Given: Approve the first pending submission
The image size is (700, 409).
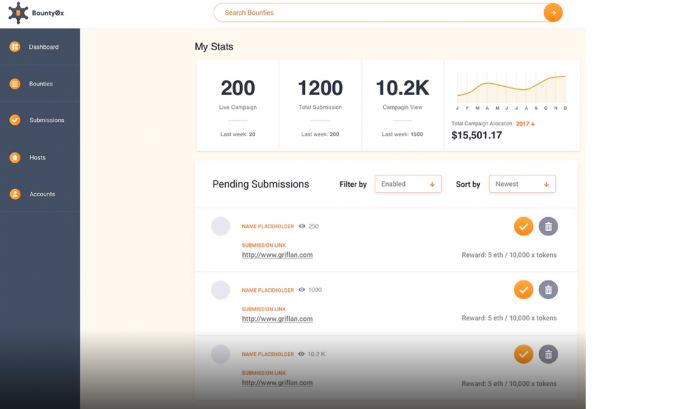Looking at the screenshot, I should pos(523,226).
